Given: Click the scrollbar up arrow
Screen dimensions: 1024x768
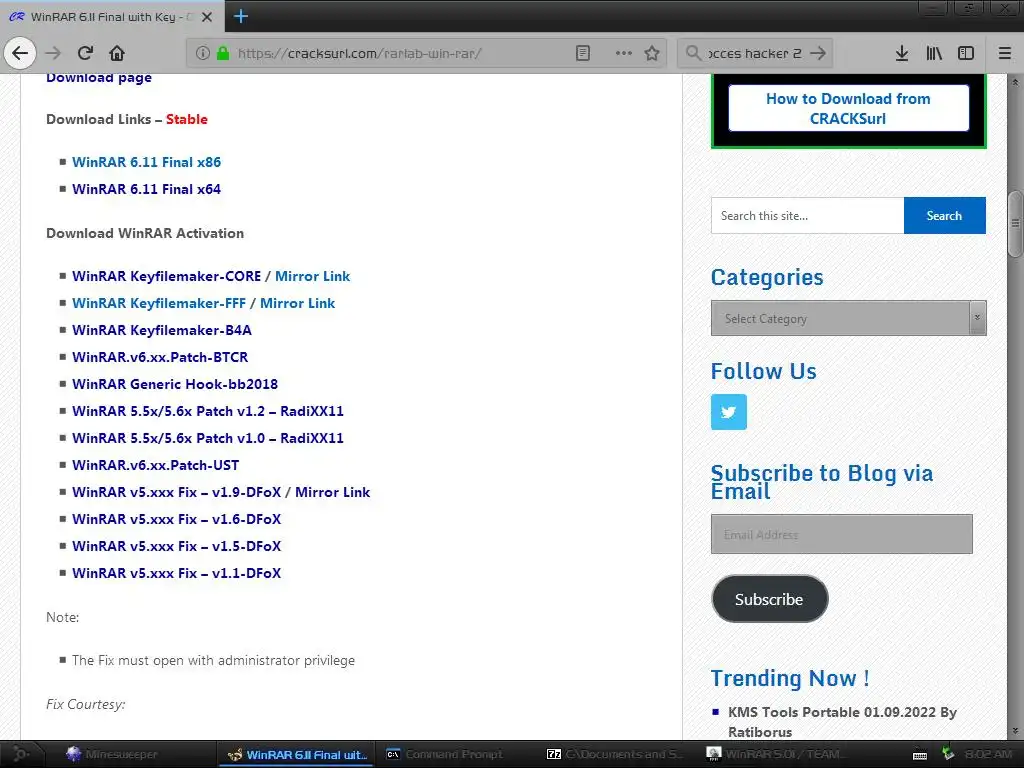Looking at the screenshot, I should [x=1015, y=82].
